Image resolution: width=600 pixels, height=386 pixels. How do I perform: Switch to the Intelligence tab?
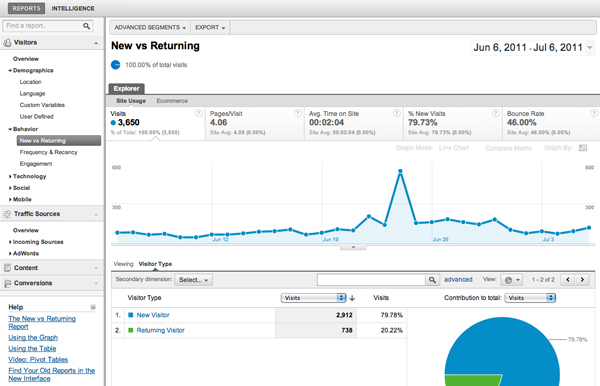click(73, 8)
